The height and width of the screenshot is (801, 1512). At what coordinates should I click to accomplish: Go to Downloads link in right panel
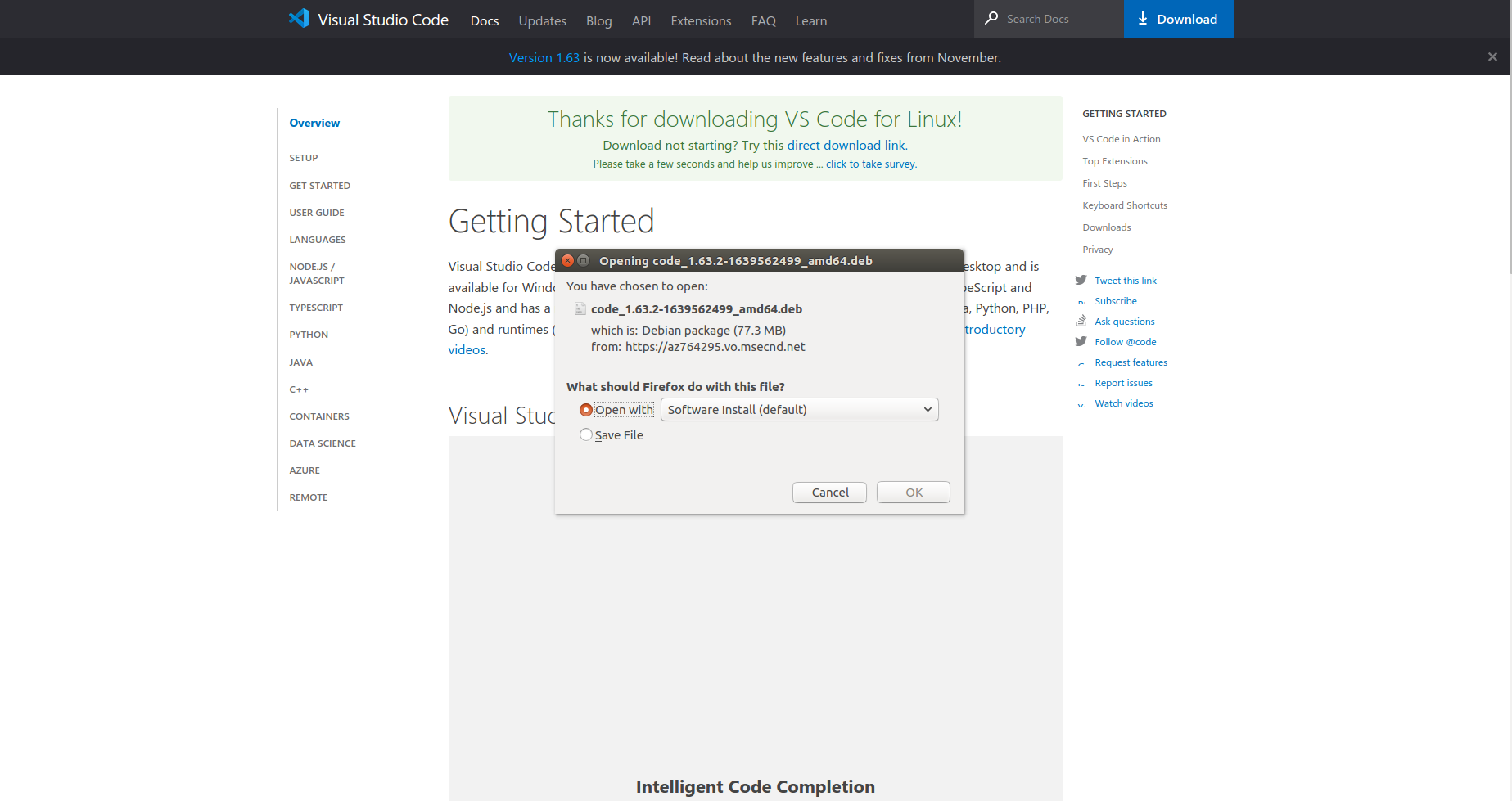pos(1106,227)
